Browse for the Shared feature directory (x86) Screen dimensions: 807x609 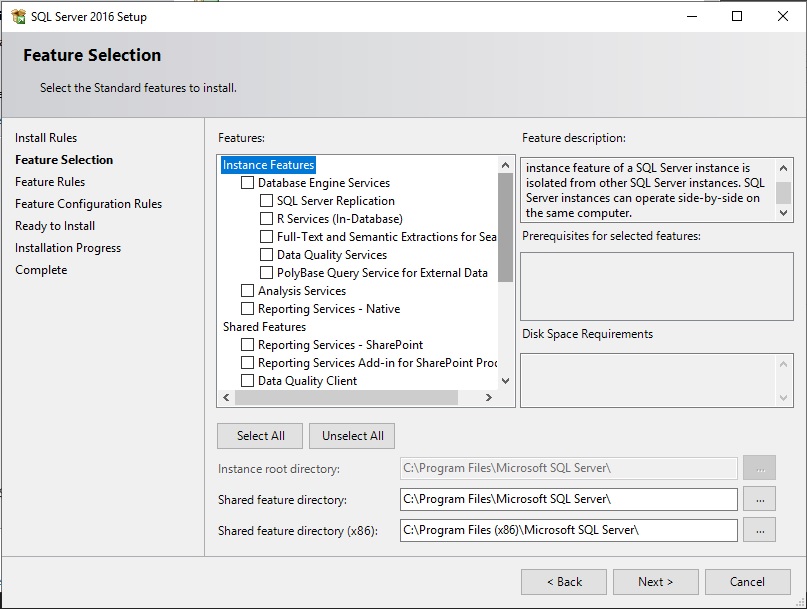(x=760, y=531)
